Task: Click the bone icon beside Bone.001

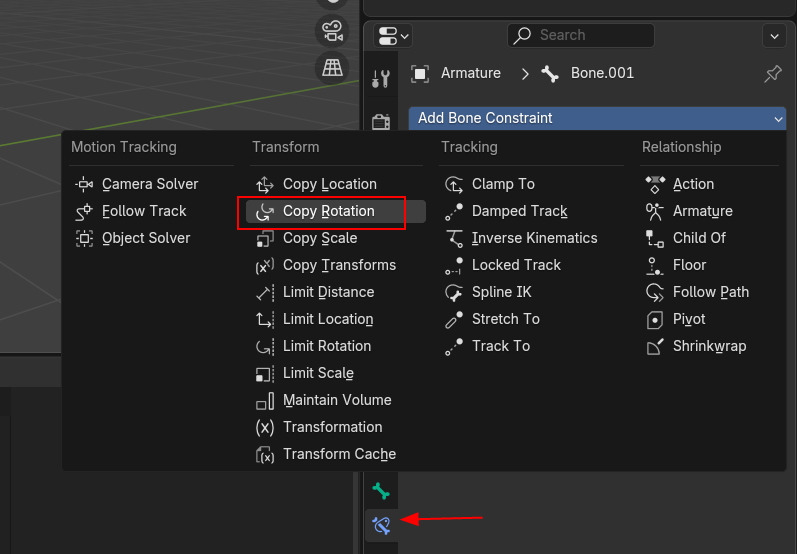Action: pyautogui.click(x=550, y=74)
